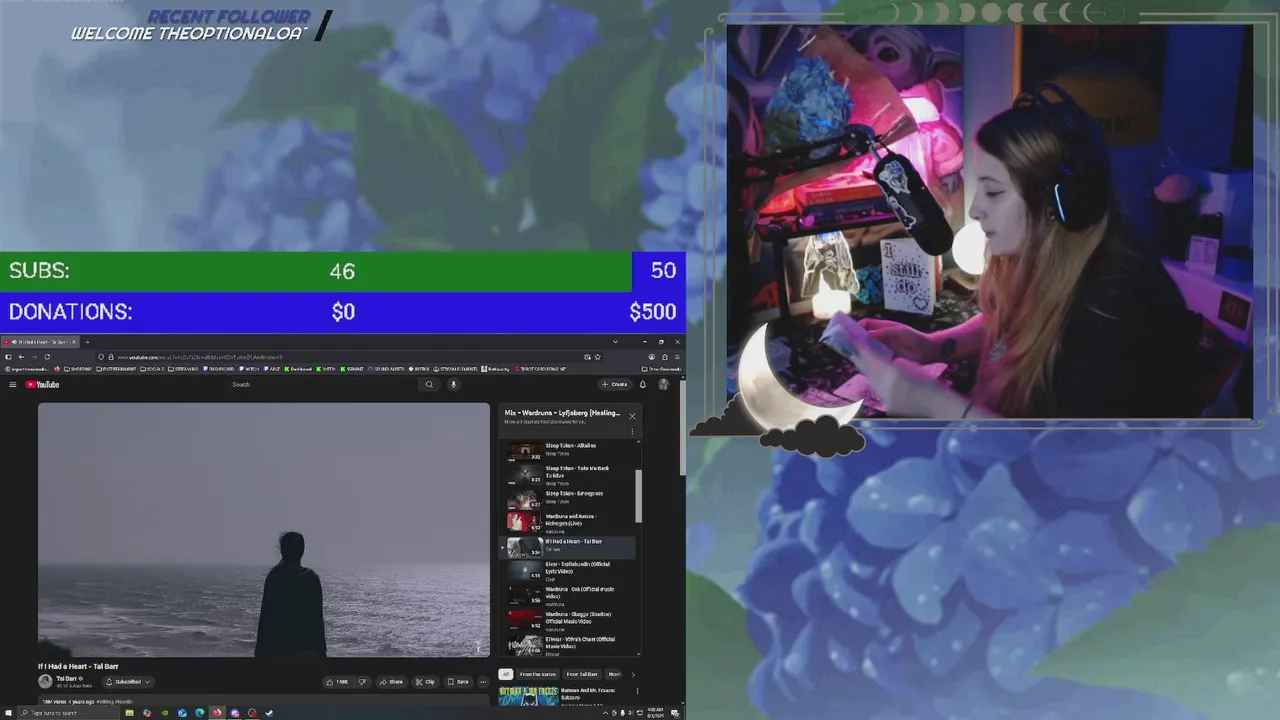Click the page scrollbar of the browser

click(684, 428)
